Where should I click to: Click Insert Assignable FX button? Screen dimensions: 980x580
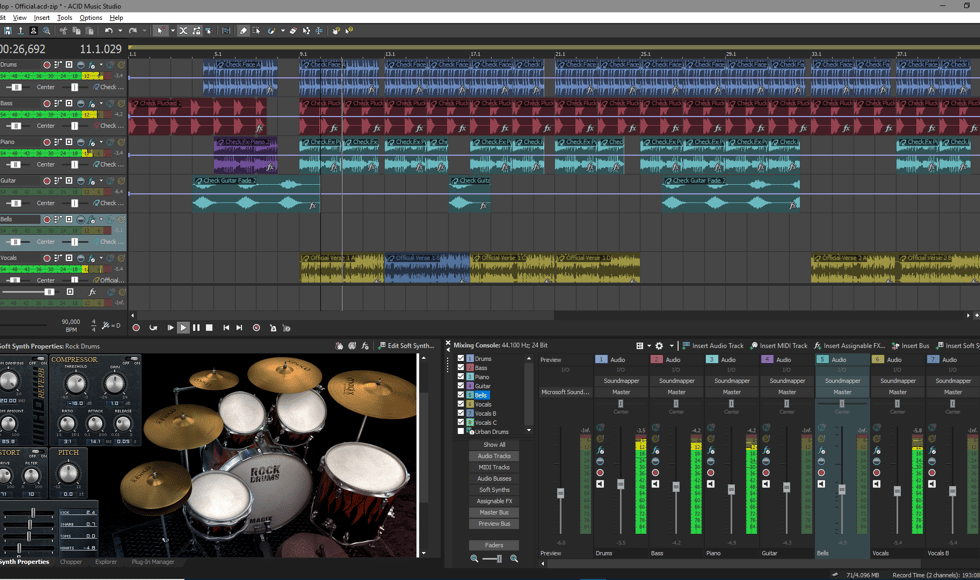tap(849, 346)
